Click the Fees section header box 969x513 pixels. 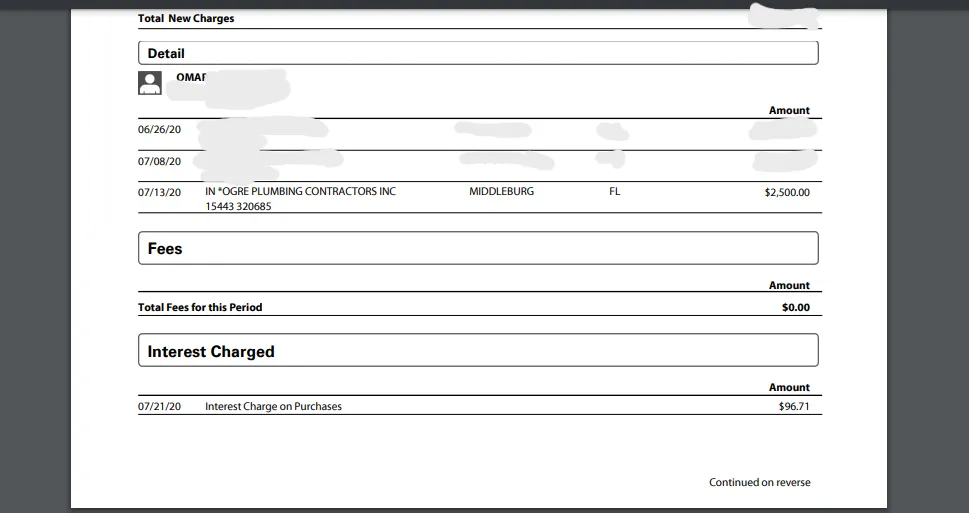pos(478,248)
